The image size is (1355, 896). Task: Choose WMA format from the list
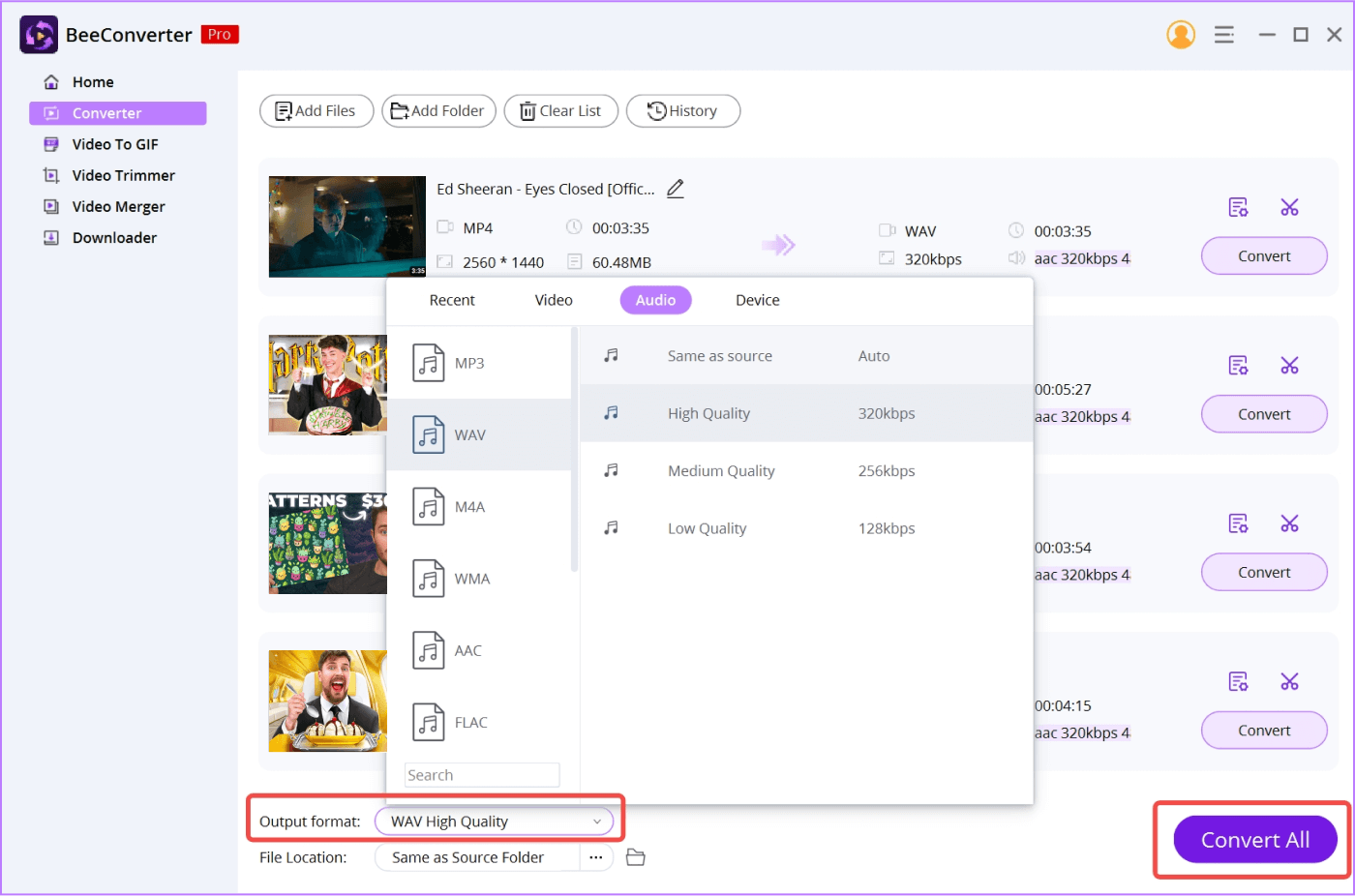479,579
